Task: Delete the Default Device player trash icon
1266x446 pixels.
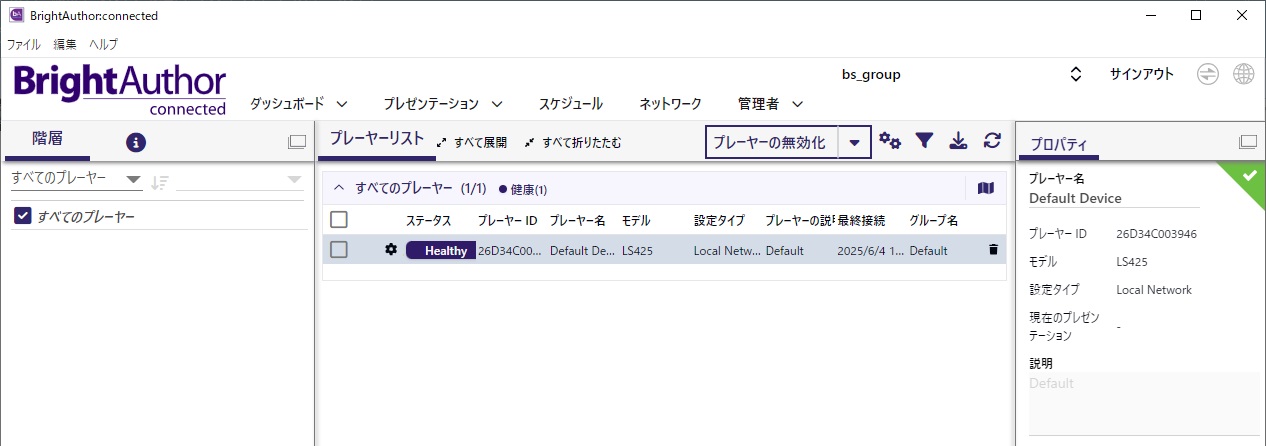Action: (993, 250)
